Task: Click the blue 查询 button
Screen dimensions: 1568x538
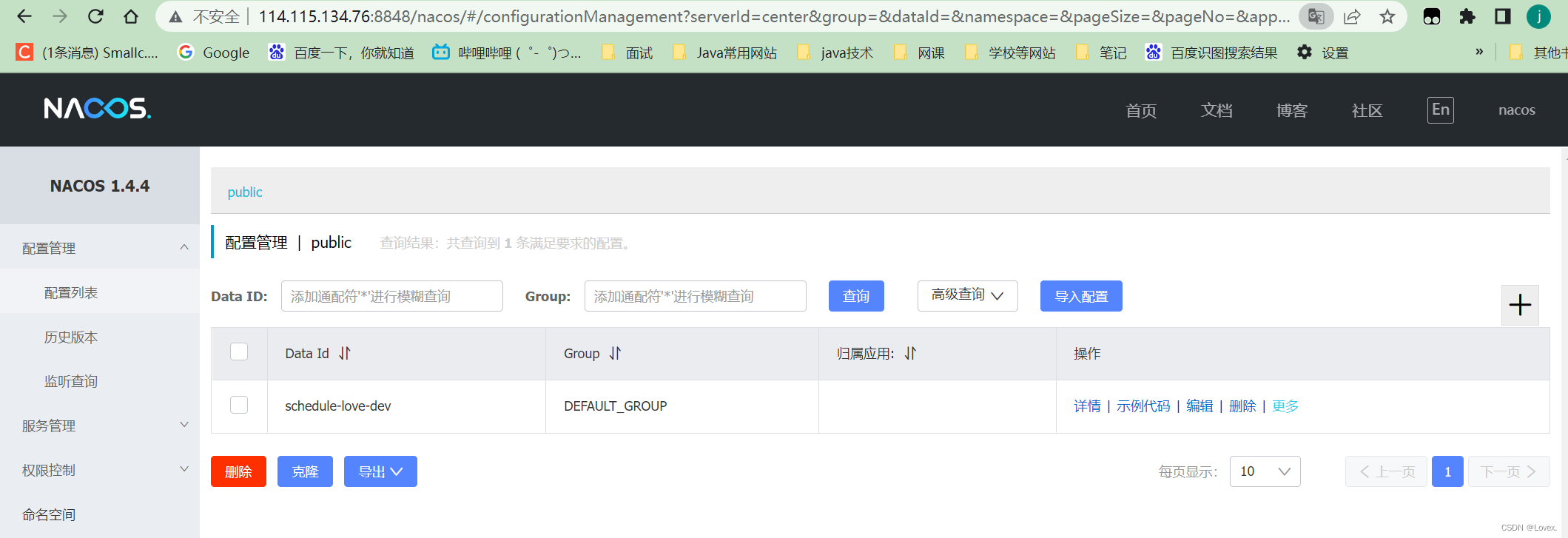Action: click(x=856, y=296)
